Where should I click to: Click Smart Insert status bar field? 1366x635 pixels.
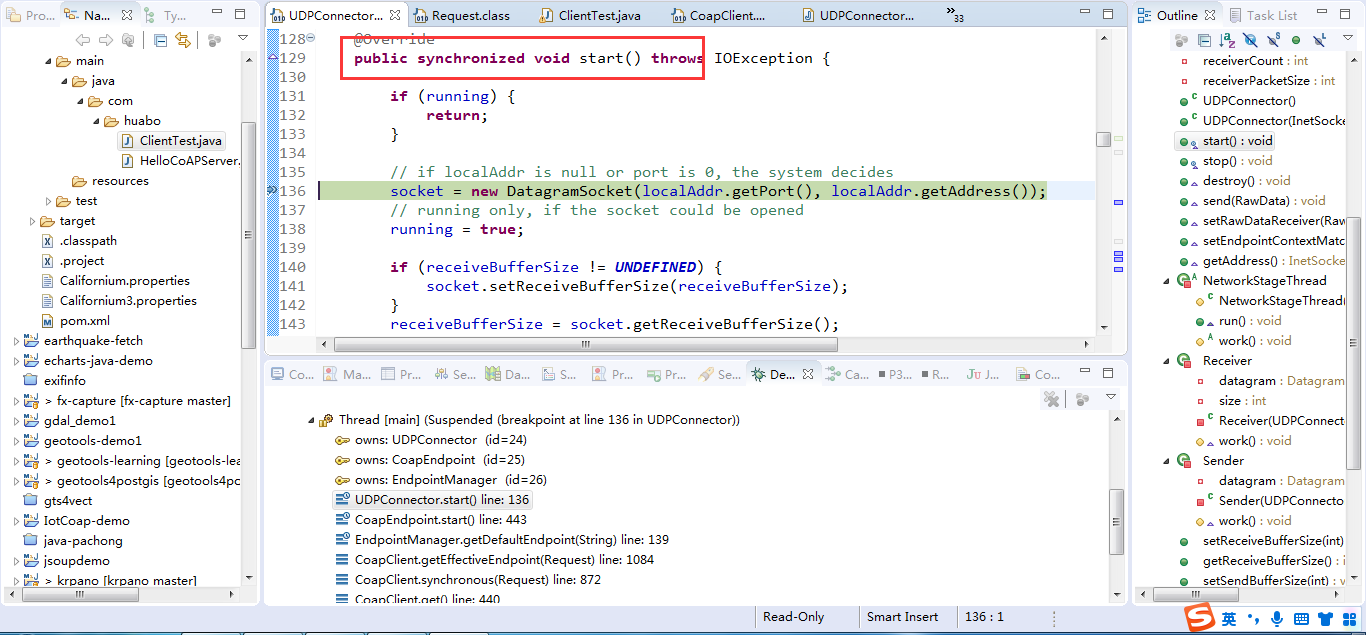(903, 617)
